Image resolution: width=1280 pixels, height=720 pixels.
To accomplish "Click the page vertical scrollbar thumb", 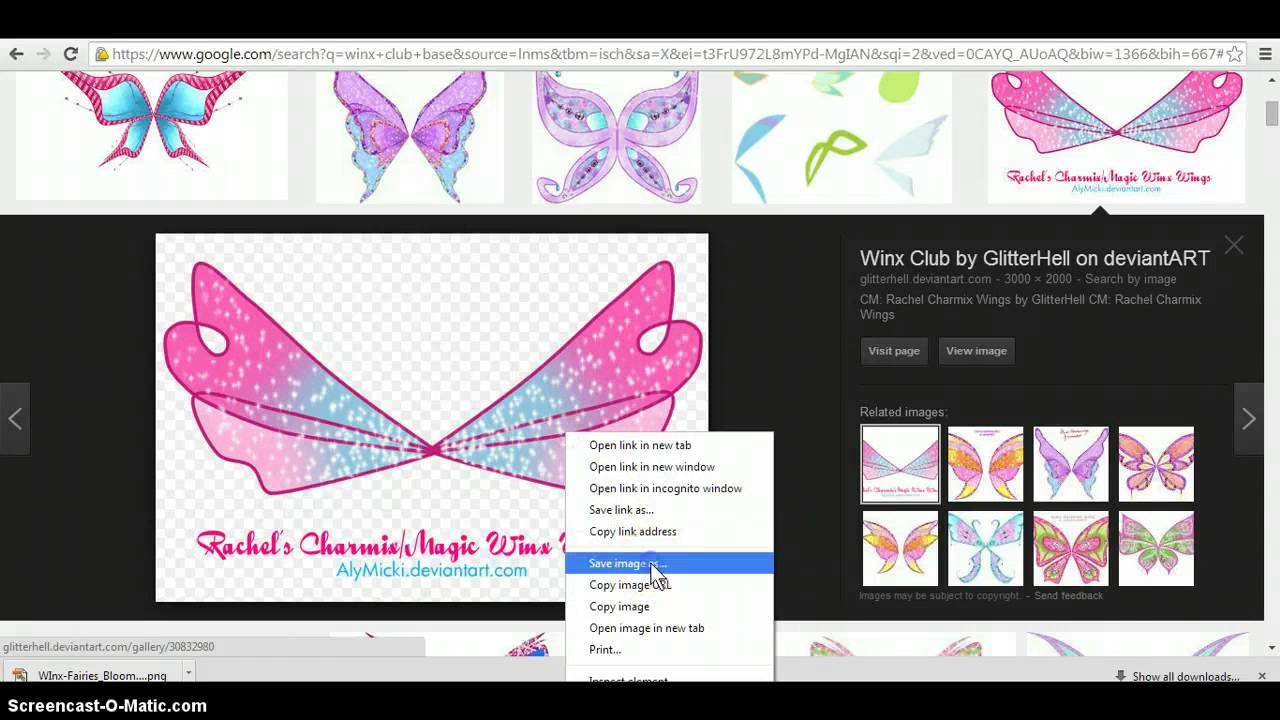I will pos(1272,113).
